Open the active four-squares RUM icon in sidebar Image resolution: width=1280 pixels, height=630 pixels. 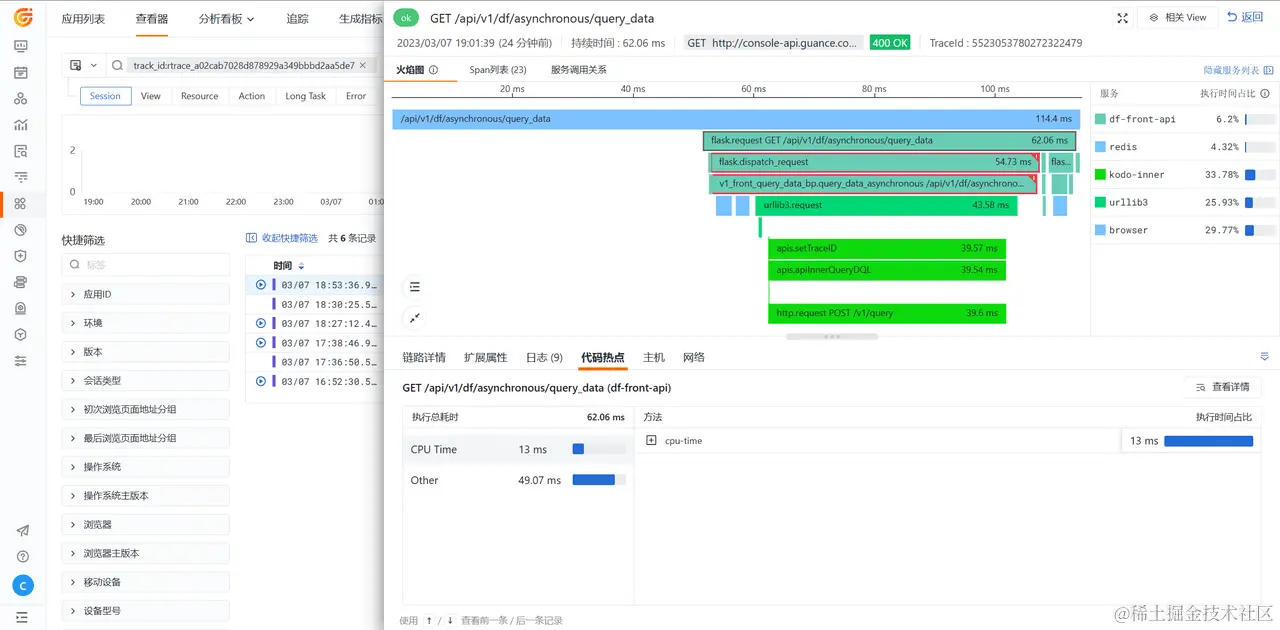click(x=21, y=204)
